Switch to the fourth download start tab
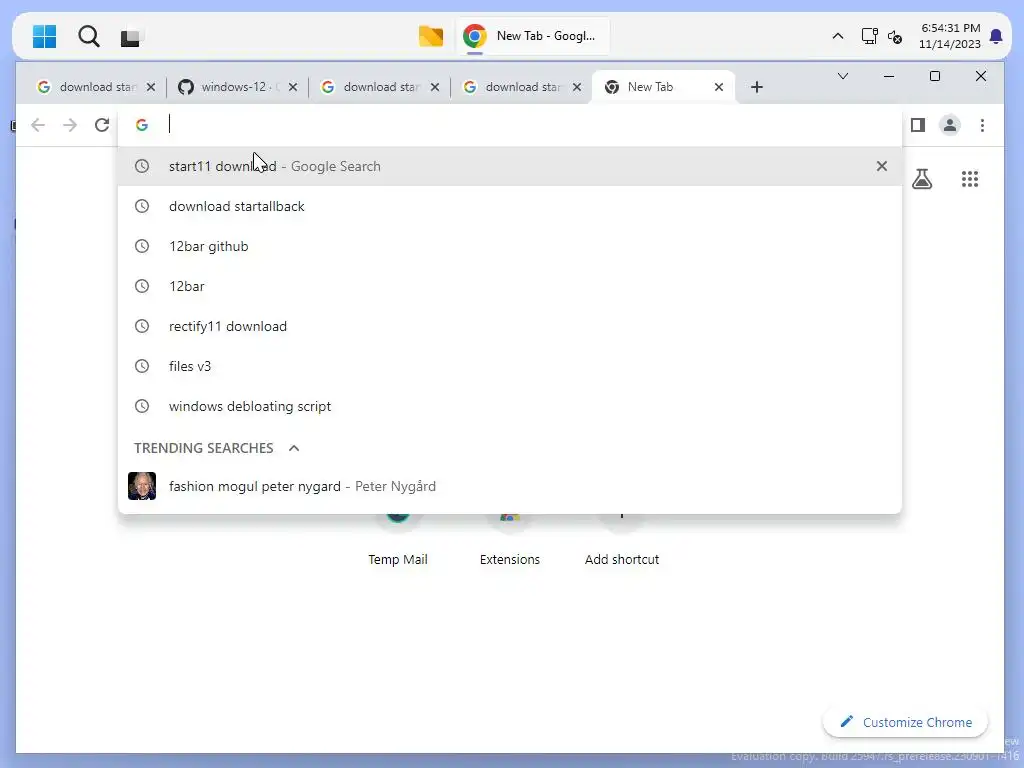This screenshot has height=768, width=1024. [522, 87]
